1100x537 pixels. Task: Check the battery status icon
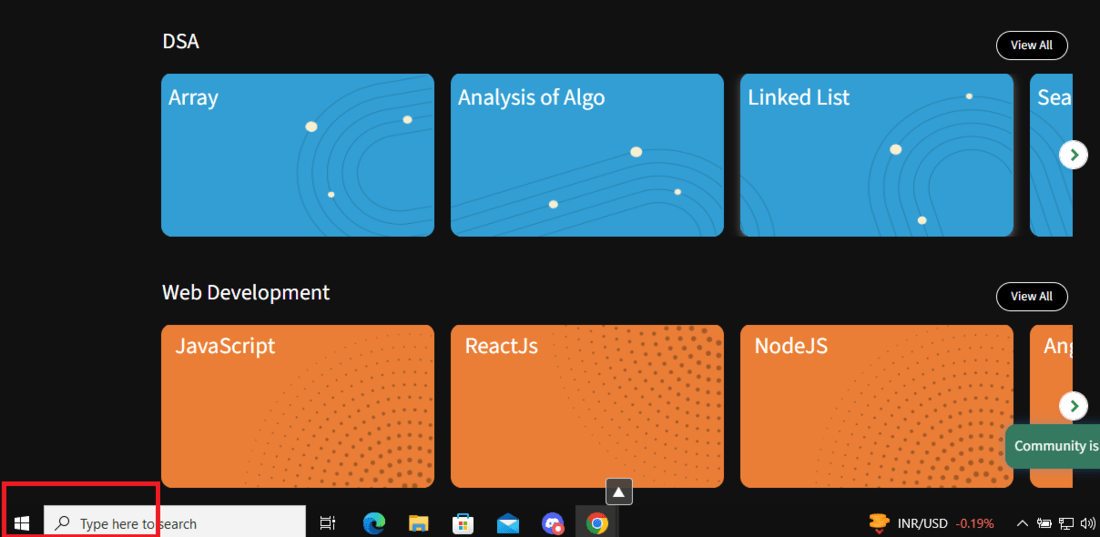pos(1045,523)
